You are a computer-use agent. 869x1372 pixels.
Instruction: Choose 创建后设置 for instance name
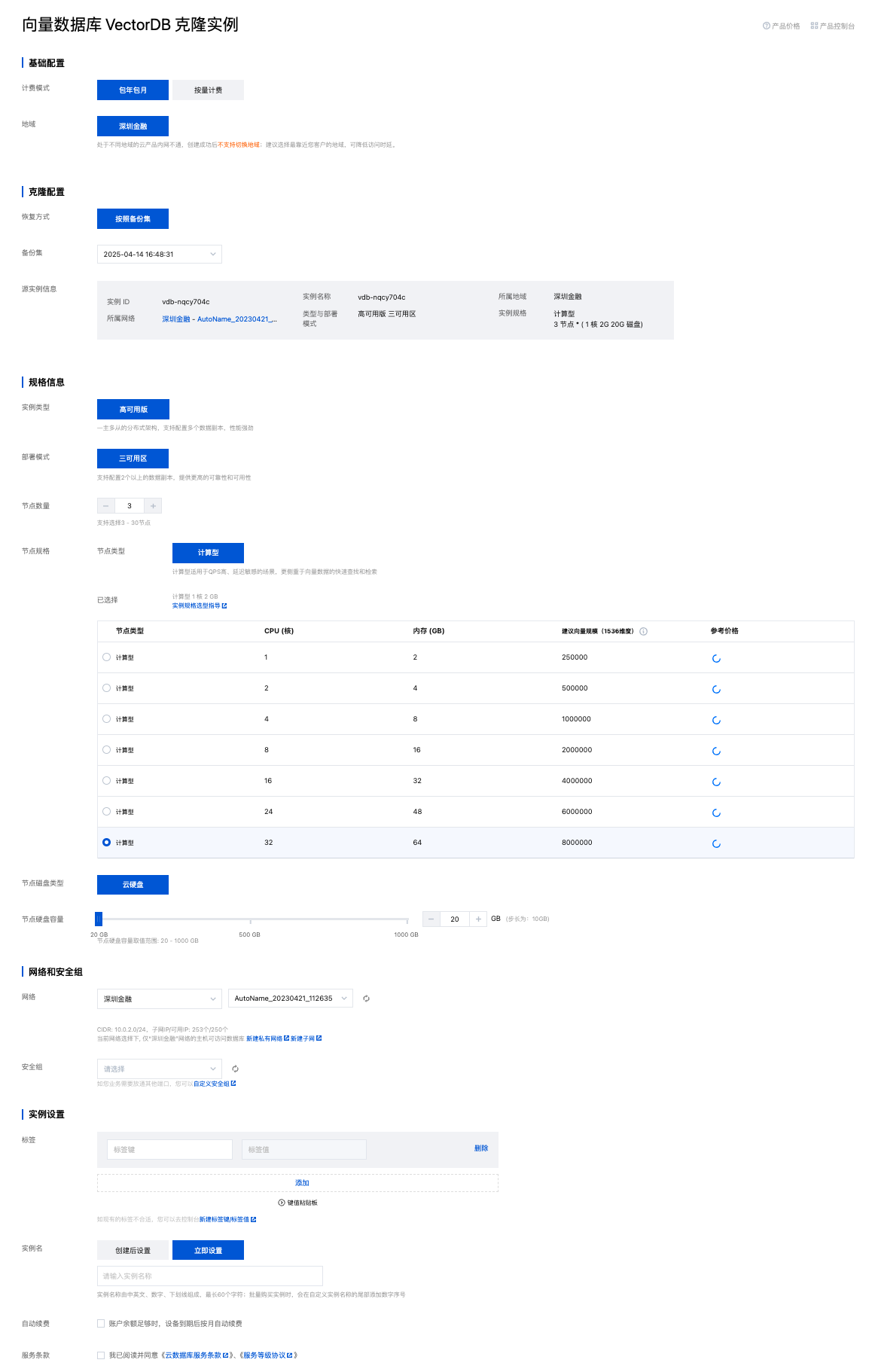coord(133,1250)
